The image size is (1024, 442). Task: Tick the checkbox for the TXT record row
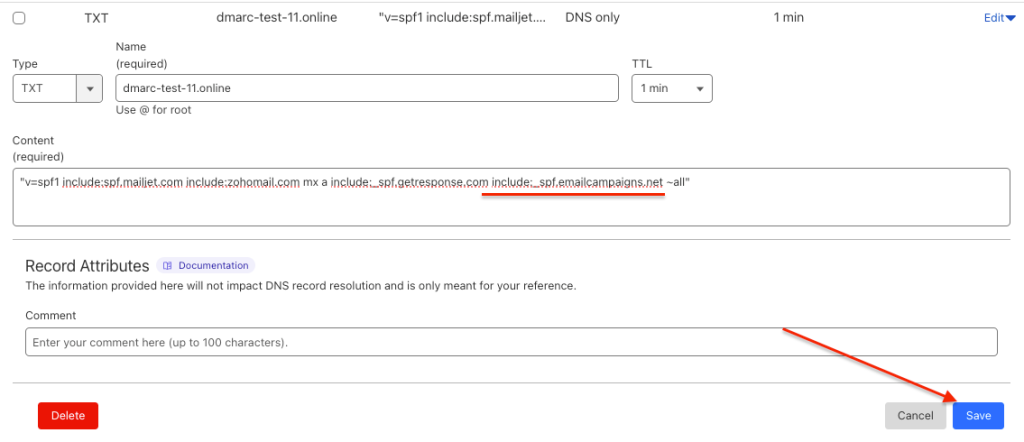coord(19,18)
